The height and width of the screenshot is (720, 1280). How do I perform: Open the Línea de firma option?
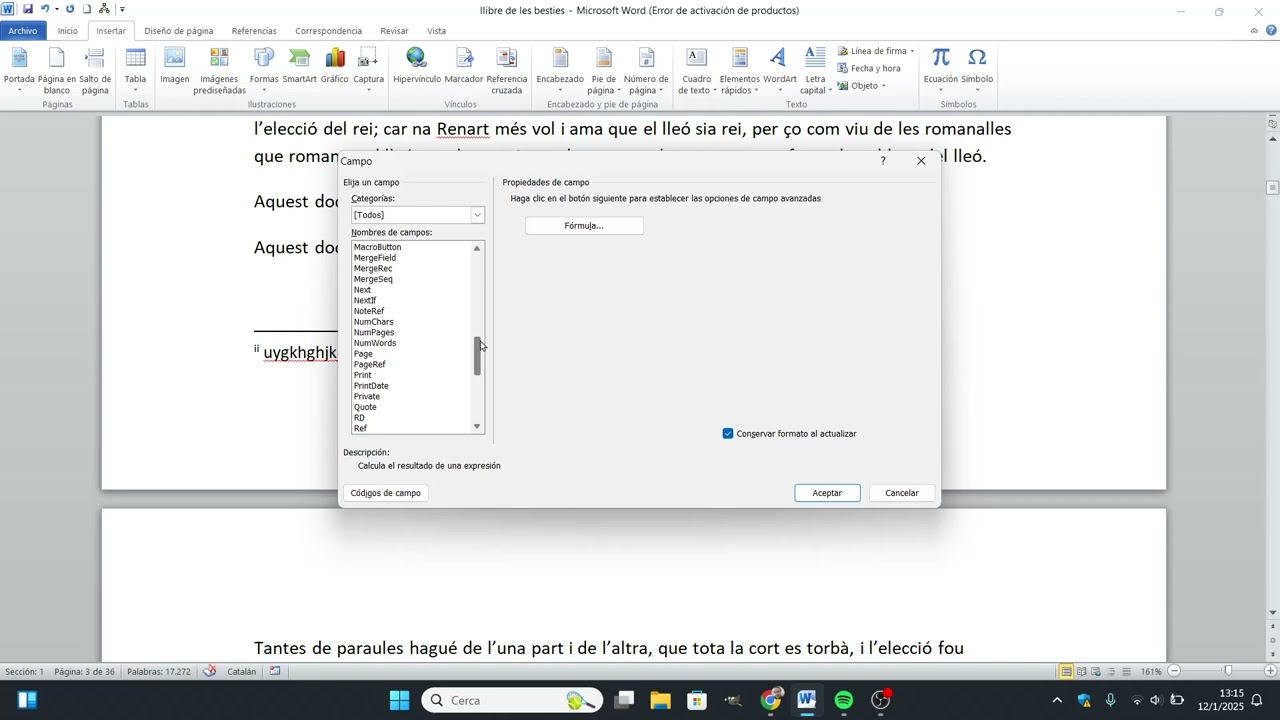click(x=873, y=51)
